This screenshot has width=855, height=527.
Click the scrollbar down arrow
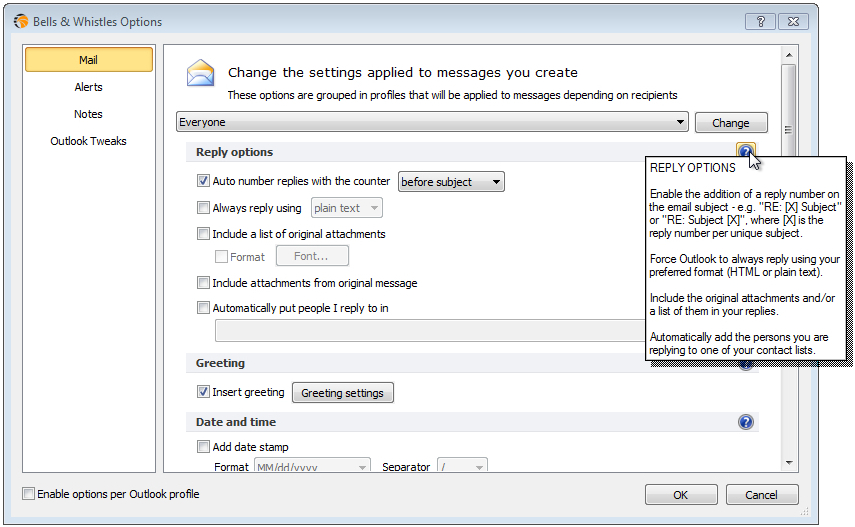[789, 463]
